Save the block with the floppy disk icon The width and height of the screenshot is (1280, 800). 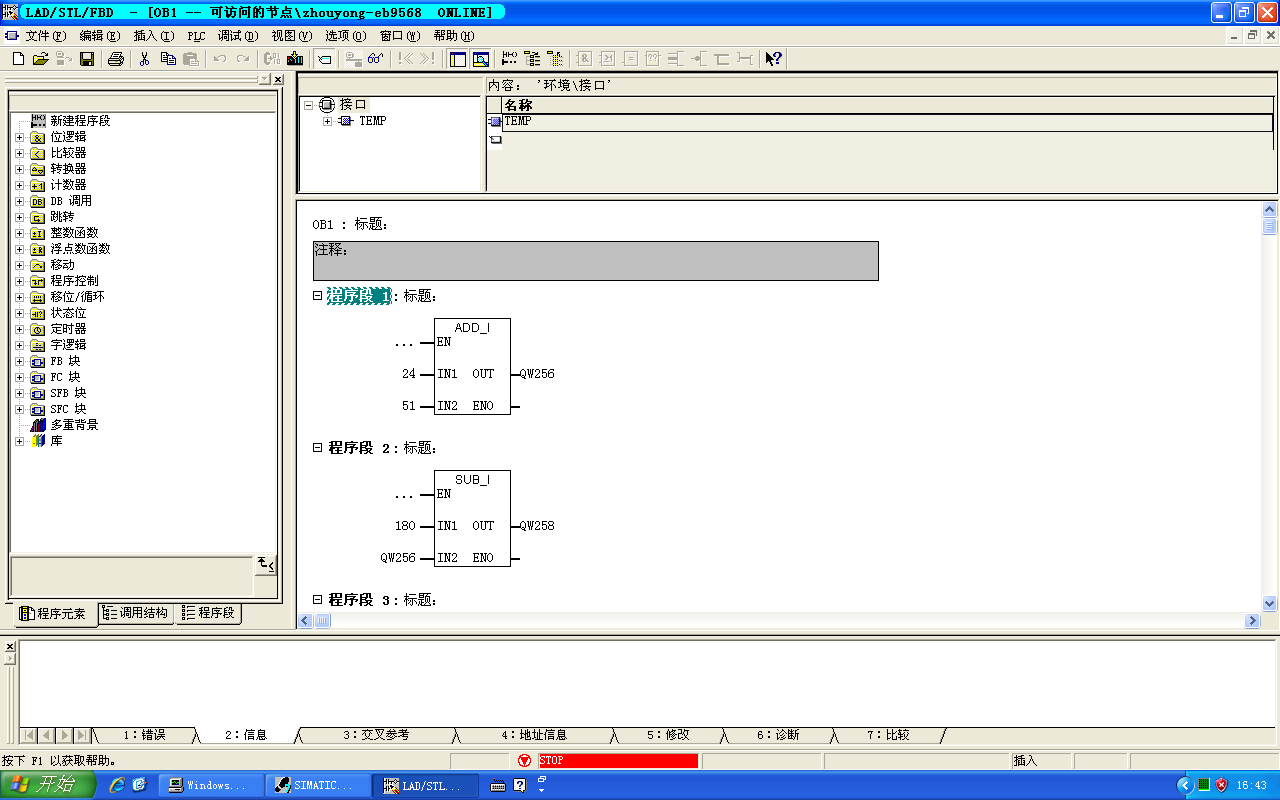87,59
